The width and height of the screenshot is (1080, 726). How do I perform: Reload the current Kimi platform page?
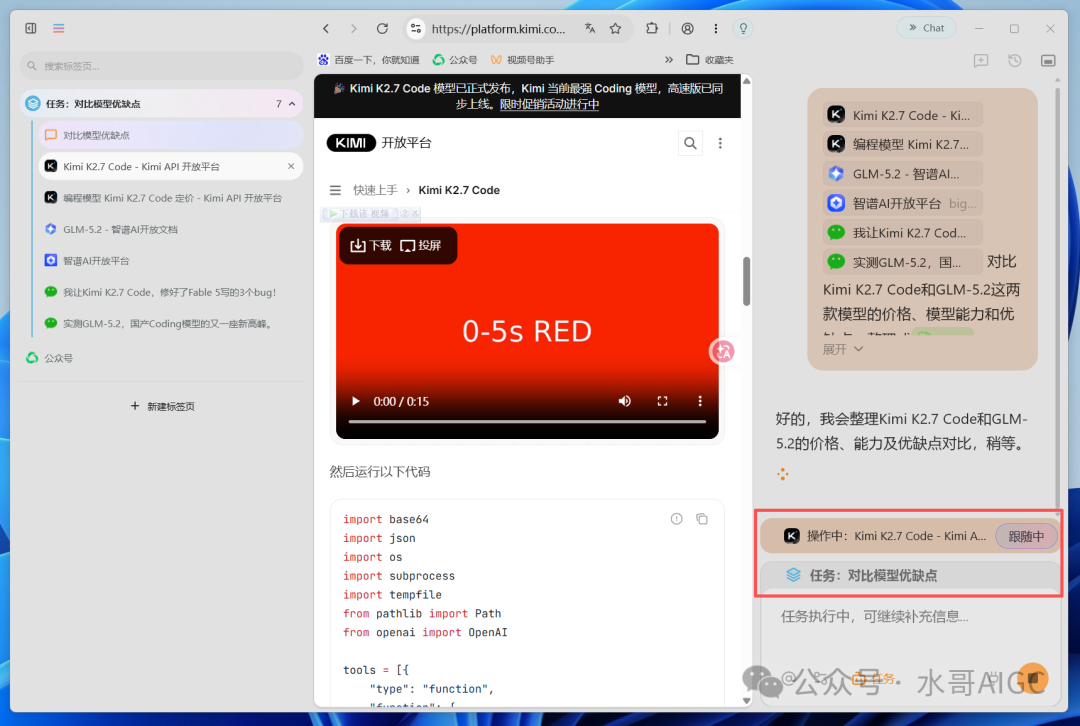pyautogui.click(x=382, y=28)
